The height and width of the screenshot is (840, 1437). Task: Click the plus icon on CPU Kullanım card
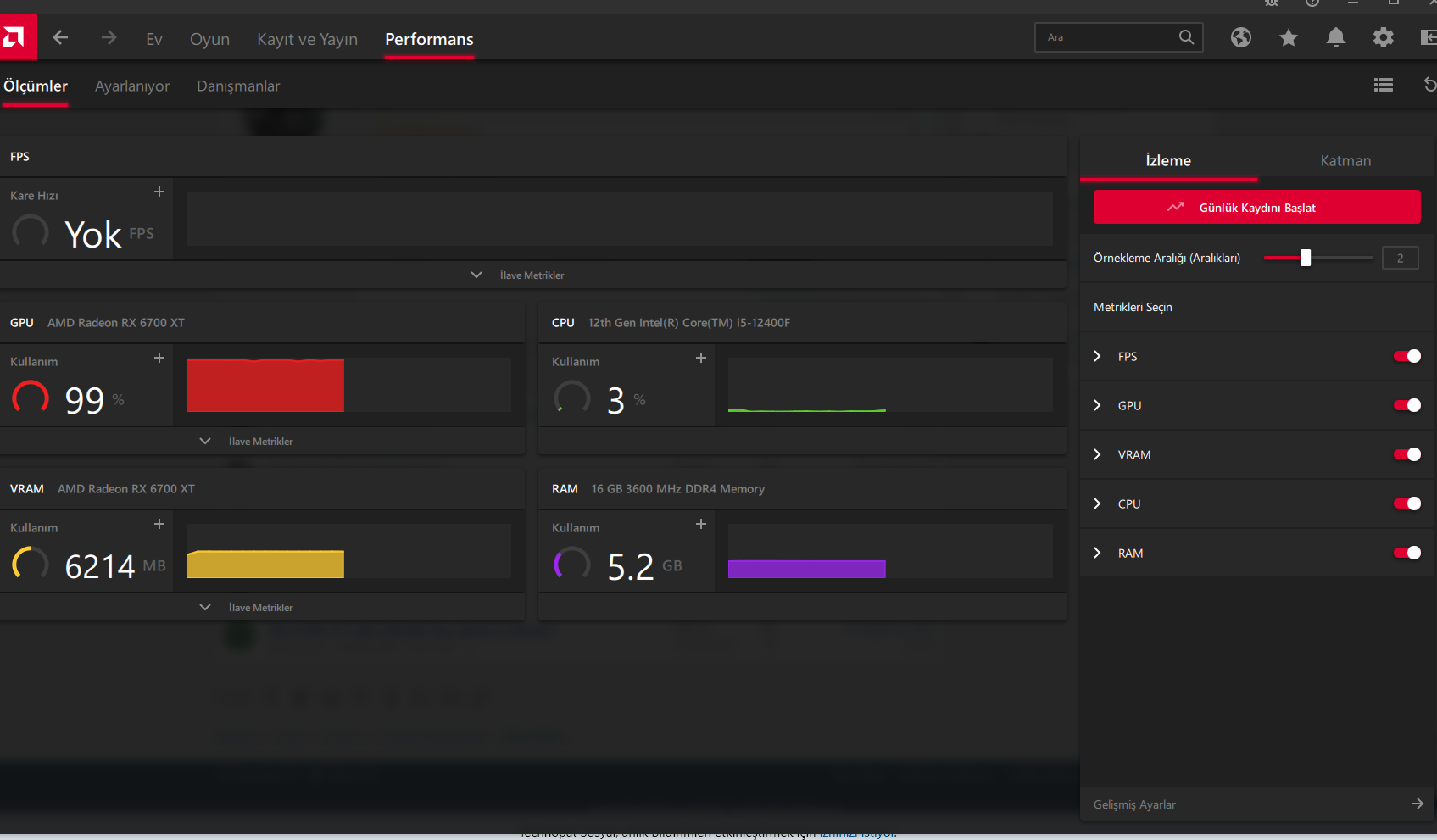pos(701,358)
